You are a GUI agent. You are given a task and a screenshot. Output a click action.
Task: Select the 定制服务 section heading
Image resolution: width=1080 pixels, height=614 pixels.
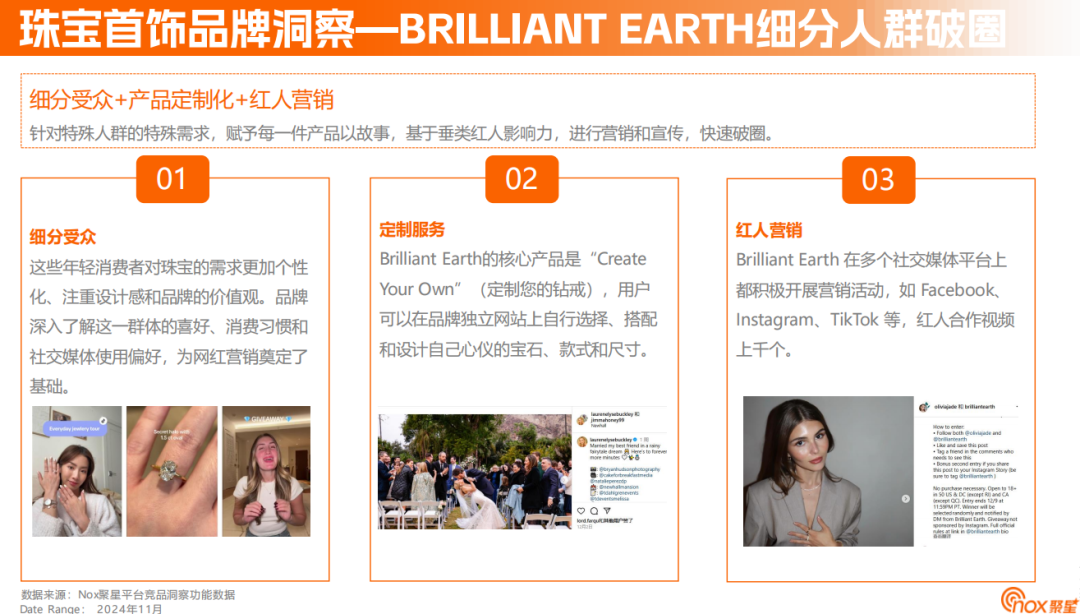412,230
